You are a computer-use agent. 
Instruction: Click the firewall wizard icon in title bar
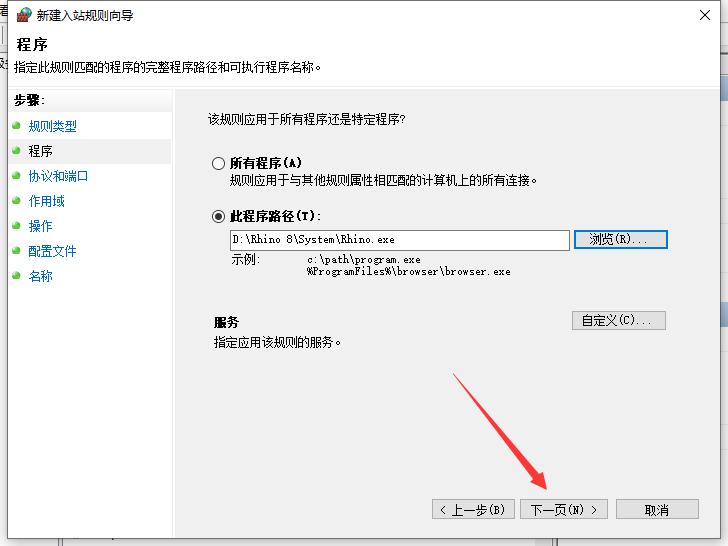(23, 15)
